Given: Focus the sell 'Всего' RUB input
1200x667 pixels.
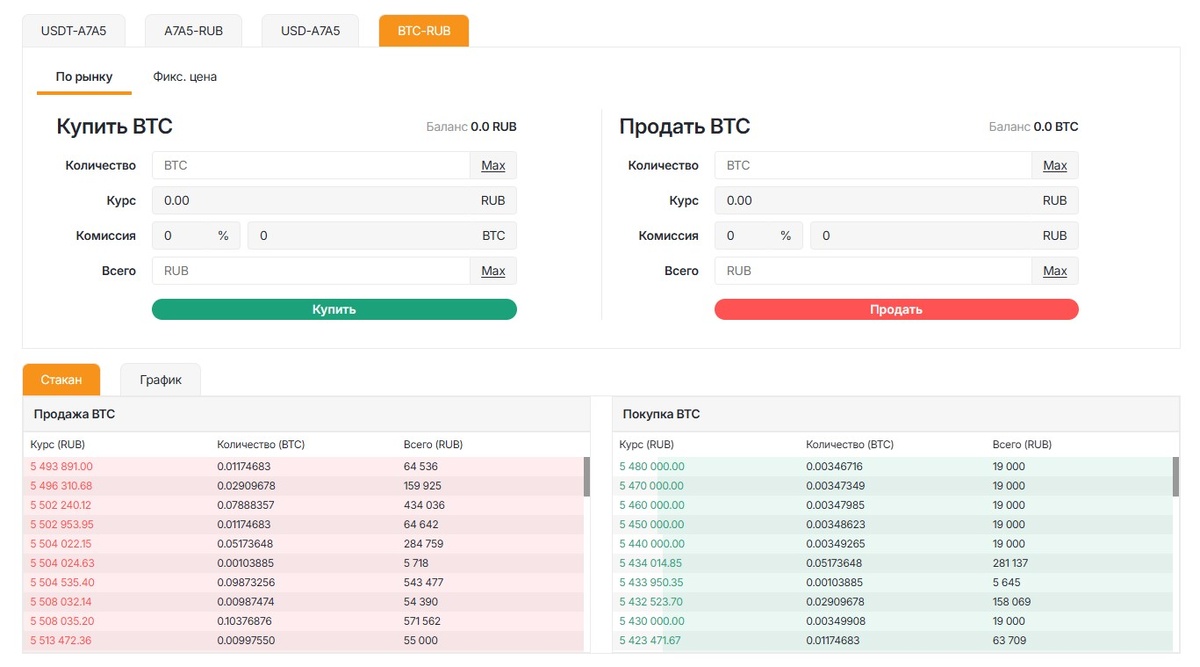Looking at the screenshot, I should 873,271.
